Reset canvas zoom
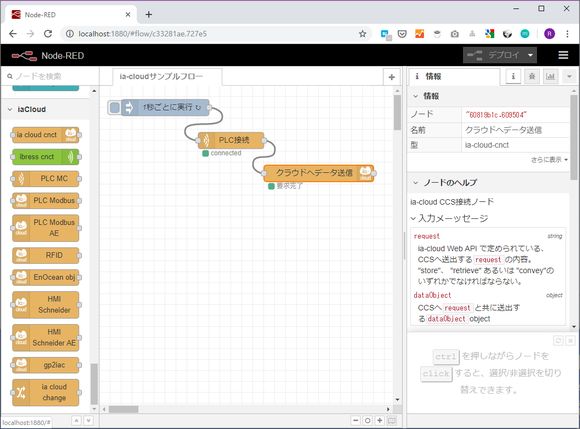Viewport: 580px width, 429px height. click(x=368, y=420)
